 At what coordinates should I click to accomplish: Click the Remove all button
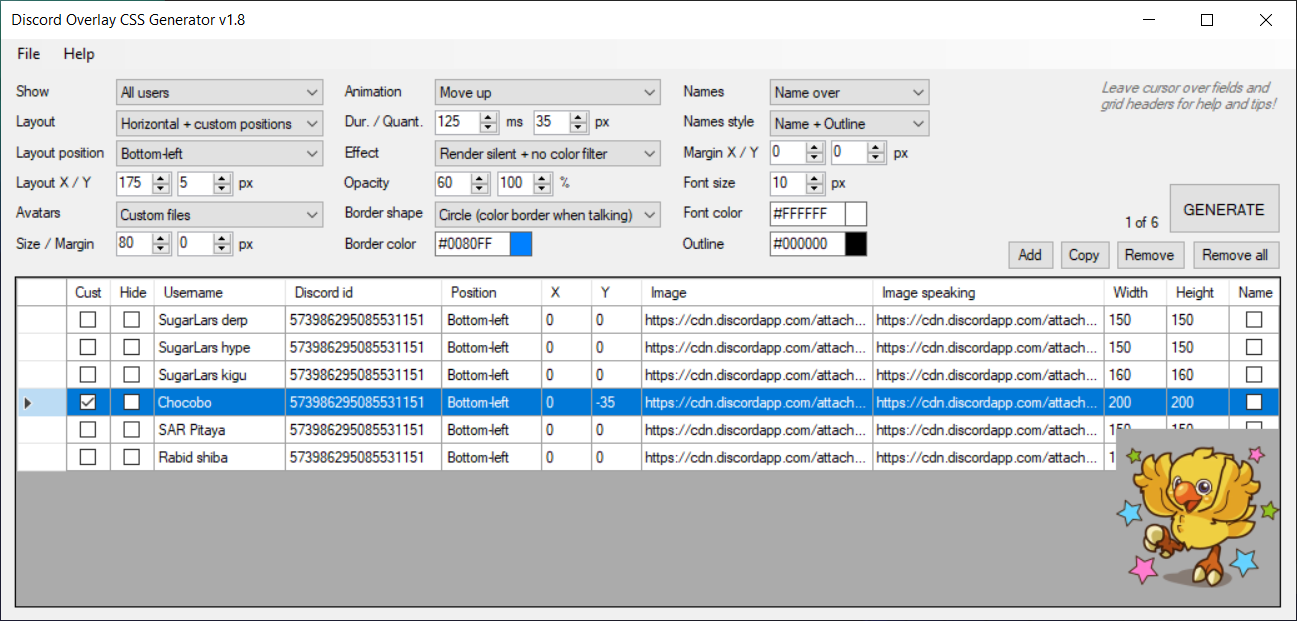pyautogui.click(x=1235, y=255)
